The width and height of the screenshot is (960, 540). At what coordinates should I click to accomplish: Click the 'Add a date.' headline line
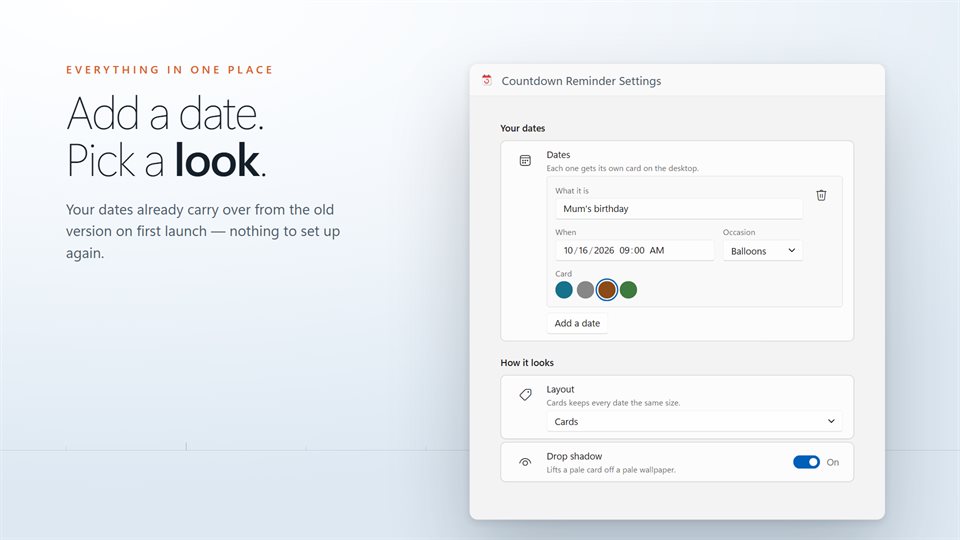tap(165, 114)
